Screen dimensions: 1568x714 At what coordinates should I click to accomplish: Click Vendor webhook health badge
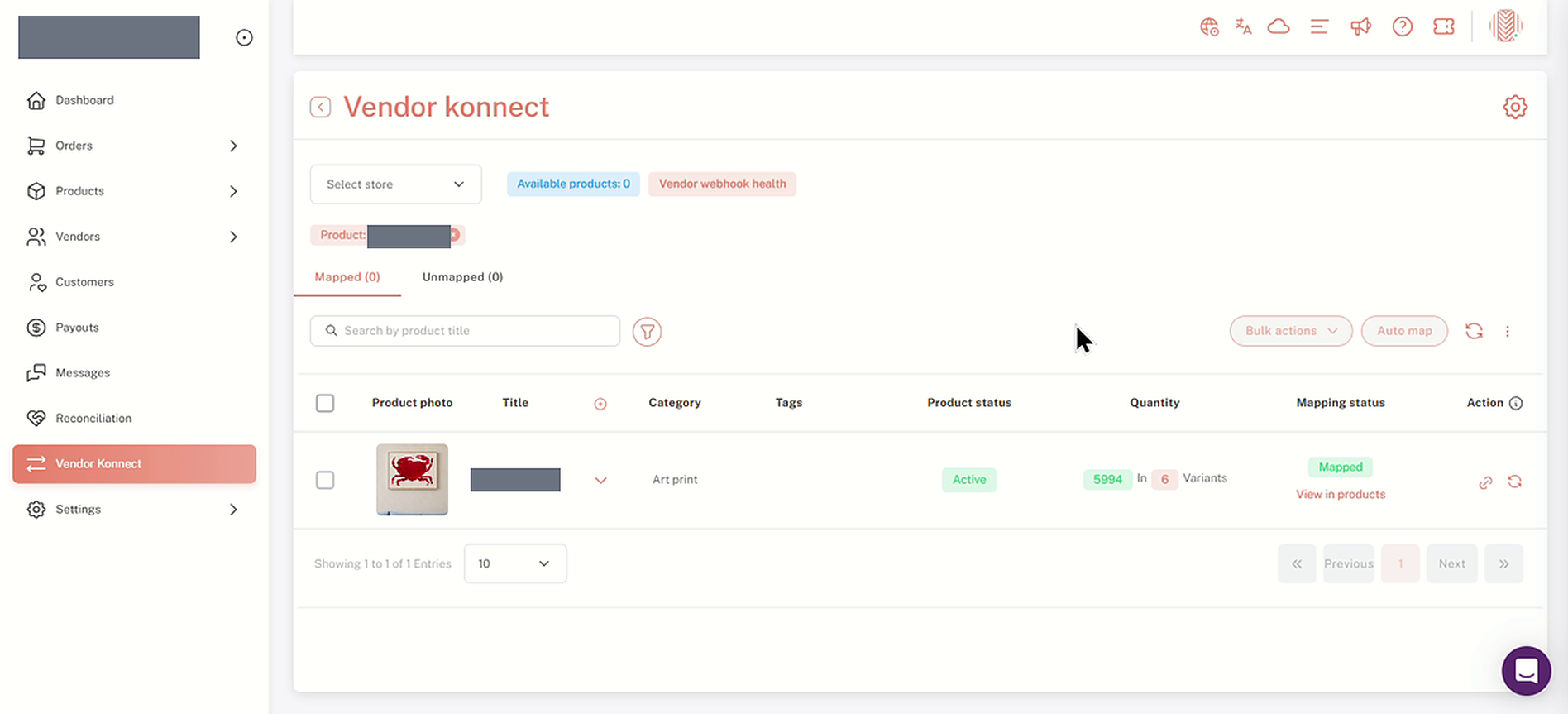pyautogui.click(x=722, y=184)
